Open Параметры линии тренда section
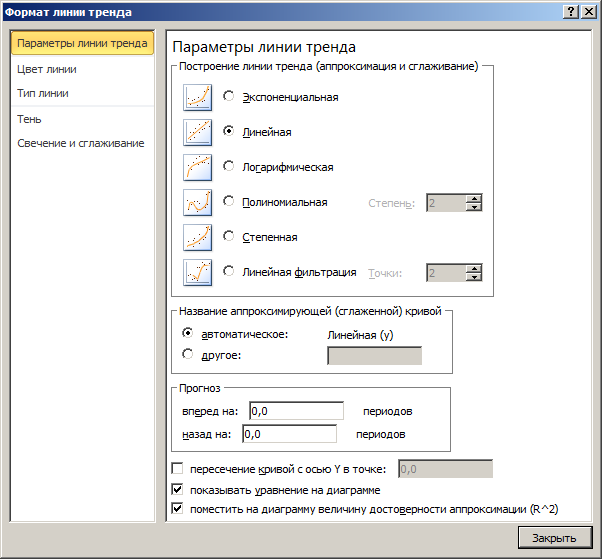Viewport: 602px width, 559px height. click(83, 43)
